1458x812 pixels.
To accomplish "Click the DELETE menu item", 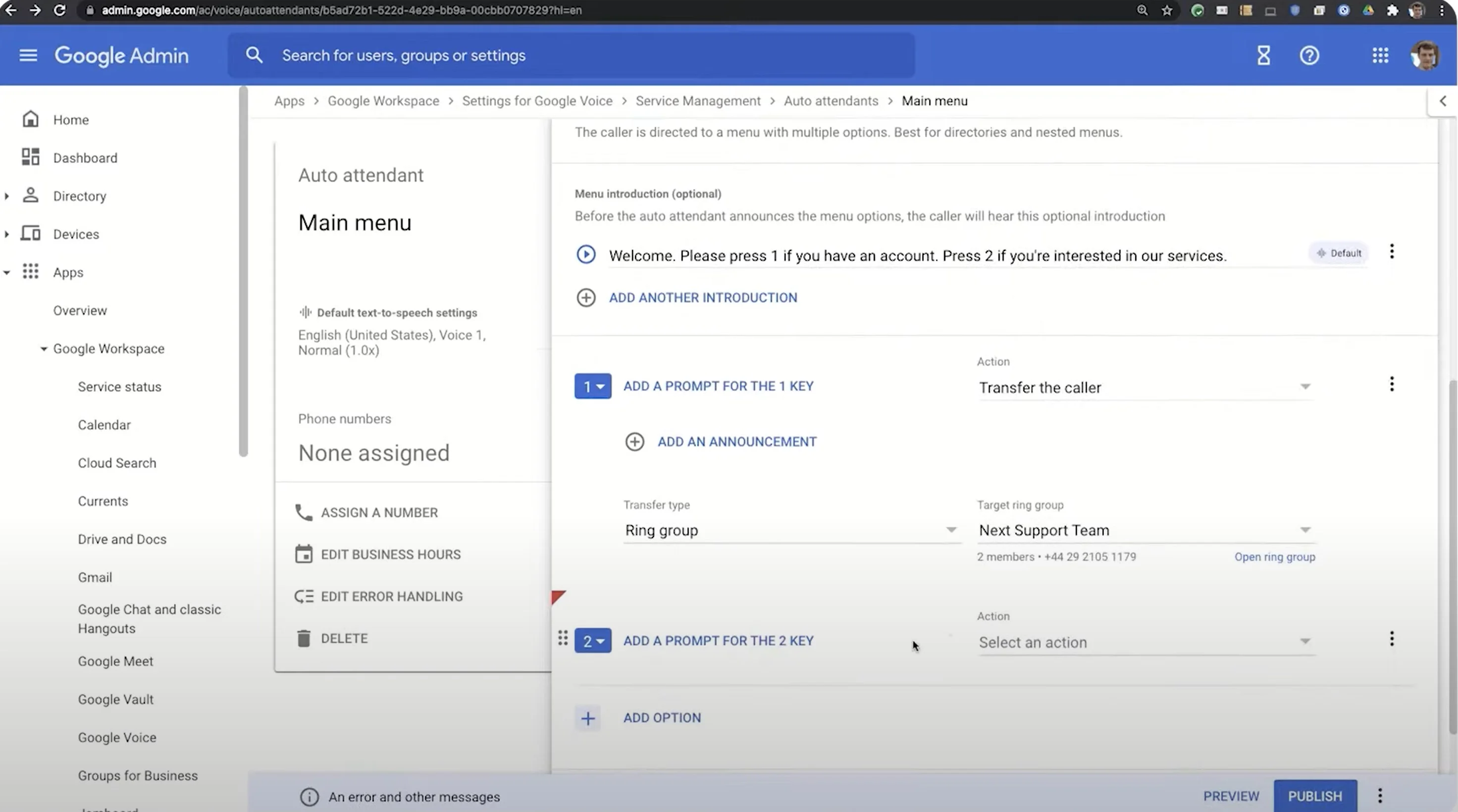I will pos(344,638).
